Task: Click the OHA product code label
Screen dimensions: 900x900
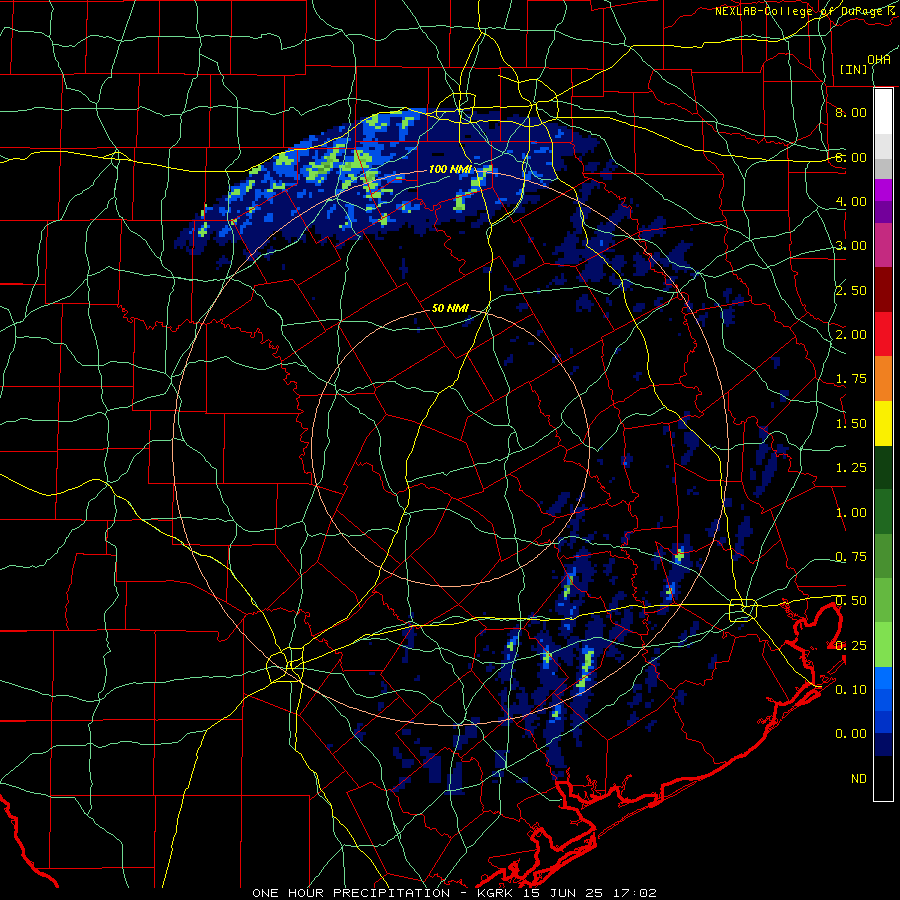Action: tap(879, 59)
